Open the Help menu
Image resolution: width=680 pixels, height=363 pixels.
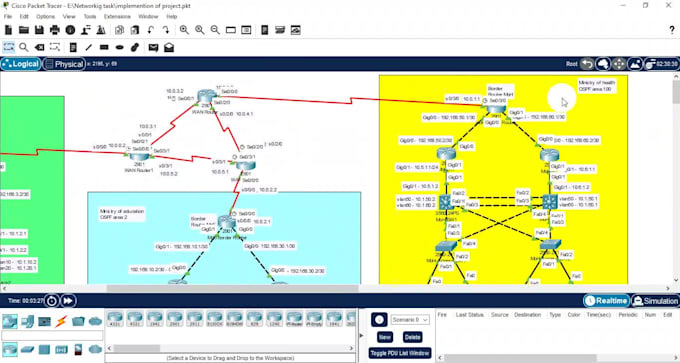click(172, 16)
